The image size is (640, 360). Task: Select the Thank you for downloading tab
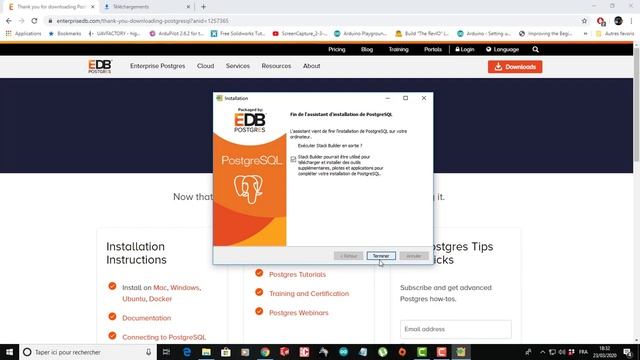click(51, 7)
